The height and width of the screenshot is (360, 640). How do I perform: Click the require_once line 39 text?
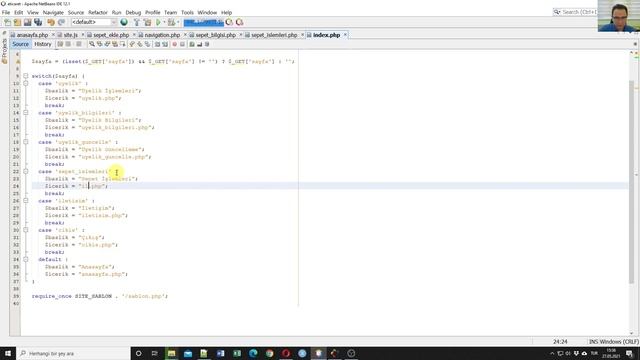pyautogui.click(x=100, y=296)
